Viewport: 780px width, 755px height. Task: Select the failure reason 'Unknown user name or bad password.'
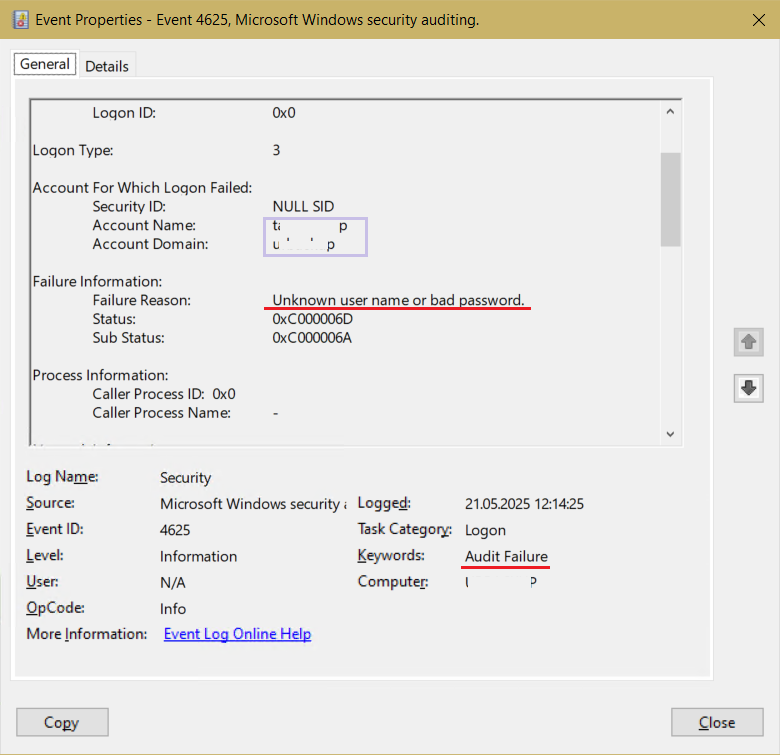(x=398, y=300)
